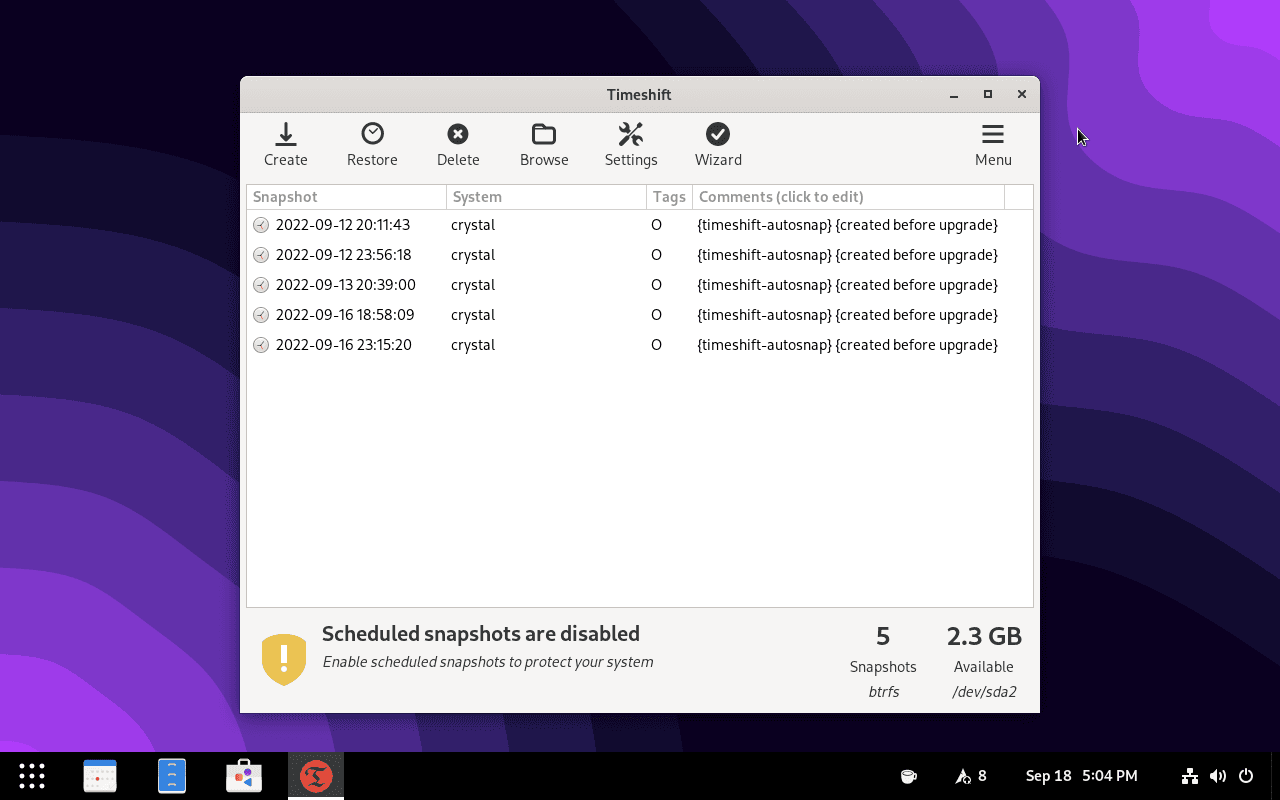Select snapshot 2022-09-12 20:11:43
This screenshot has height=800, width=1280.
point(640,225)
